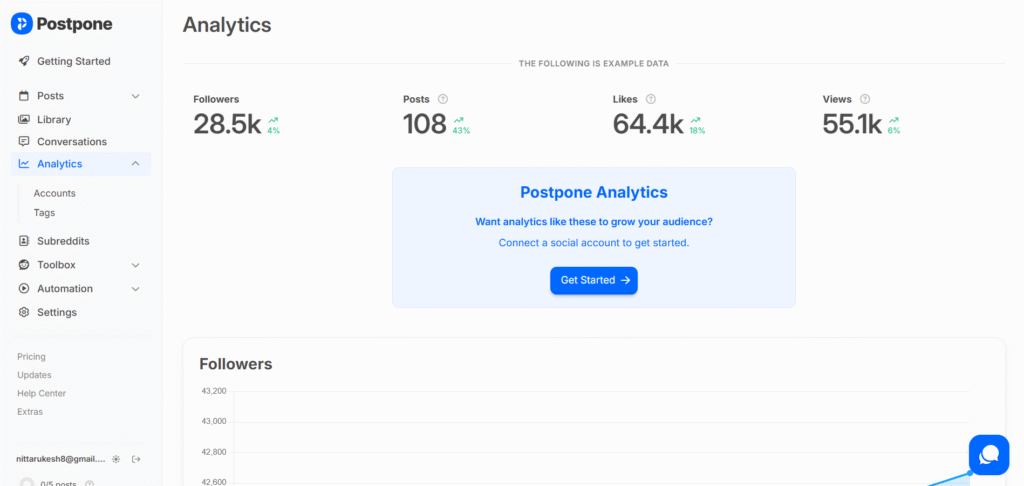Click Followers trend arrow icon showing 4%
The height and width of the screenshot is (486, 1024).
(x=273, y=120)
